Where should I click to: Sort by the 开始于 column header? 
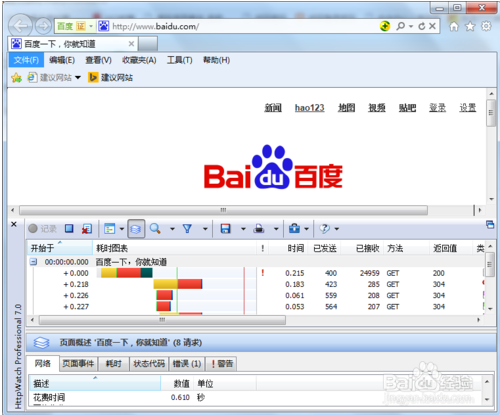[59, 248]
